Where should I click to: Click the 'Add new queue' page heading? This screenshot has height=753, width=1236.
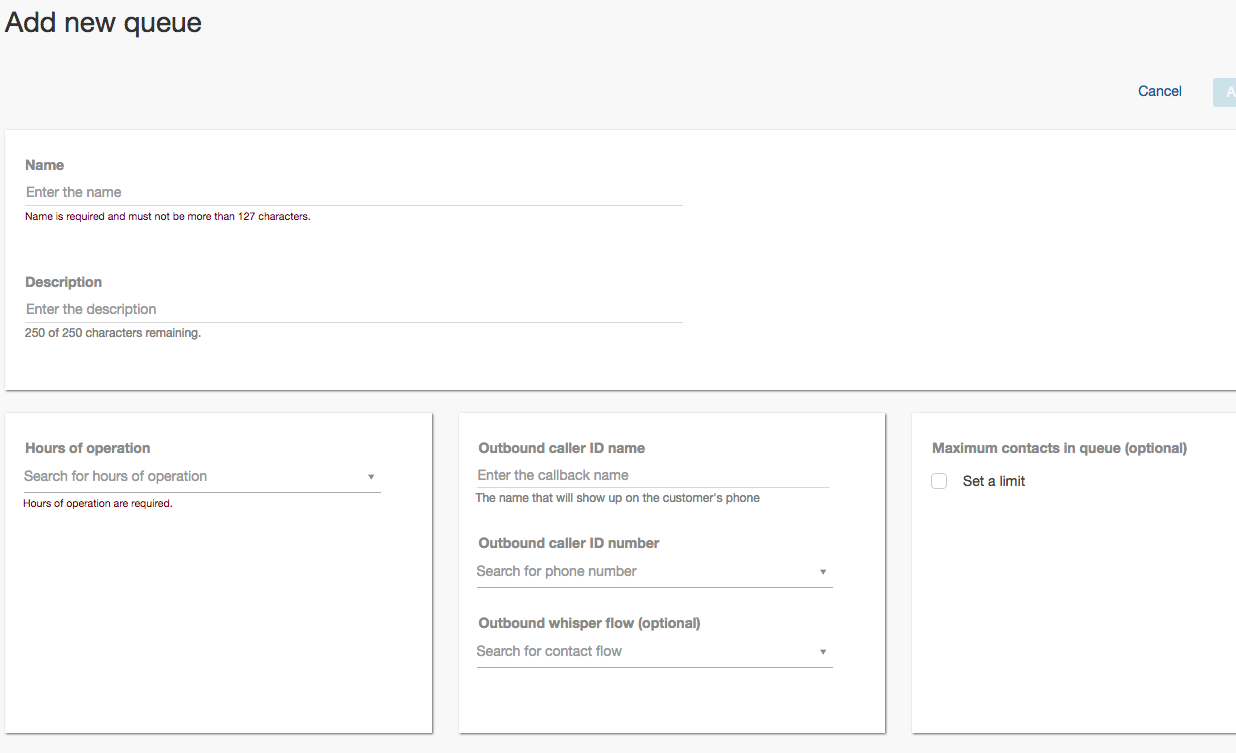click(103, 23)
